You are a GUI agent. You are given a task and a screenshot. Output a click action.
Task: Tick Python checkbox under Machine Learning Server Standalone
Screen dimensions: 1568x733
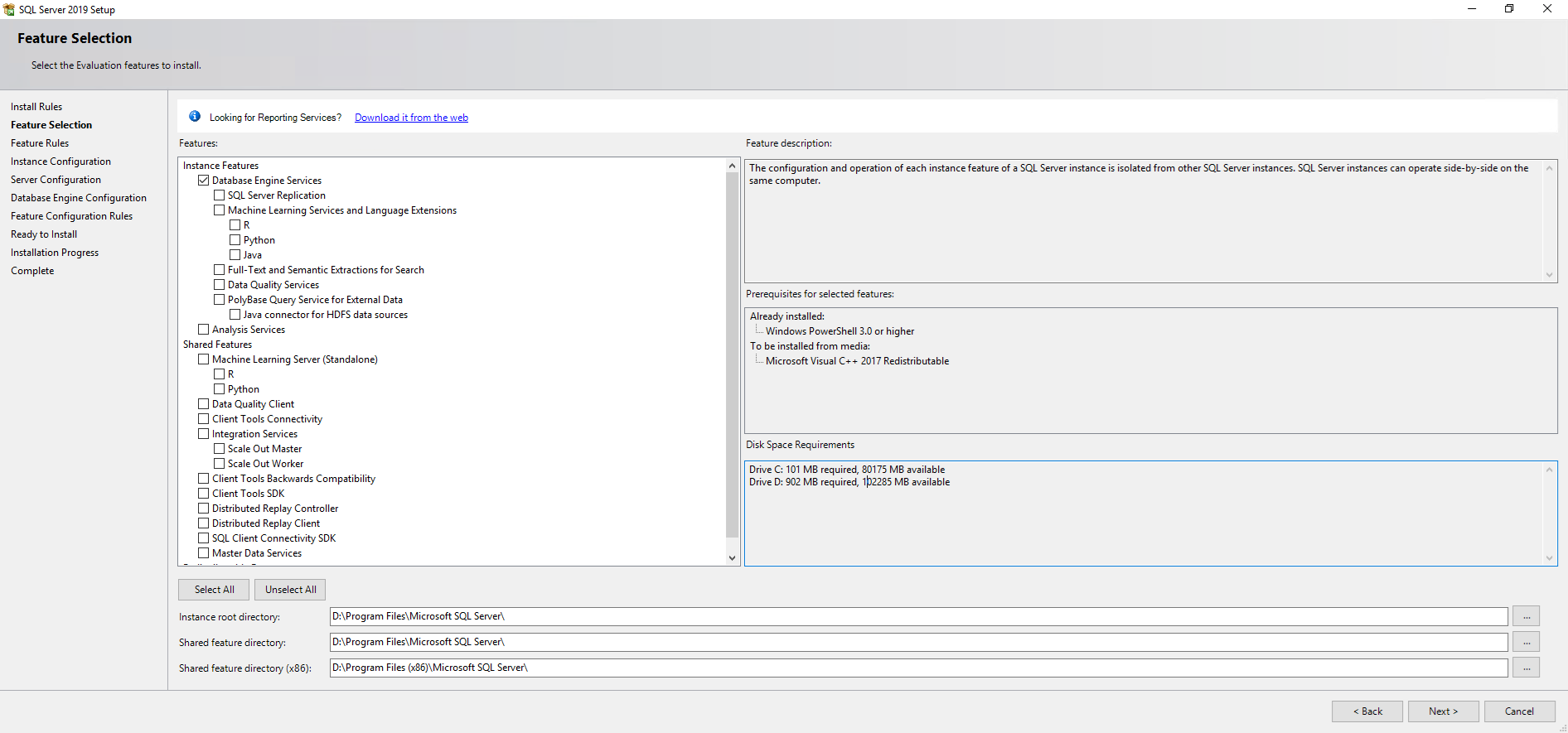point(219,388)
